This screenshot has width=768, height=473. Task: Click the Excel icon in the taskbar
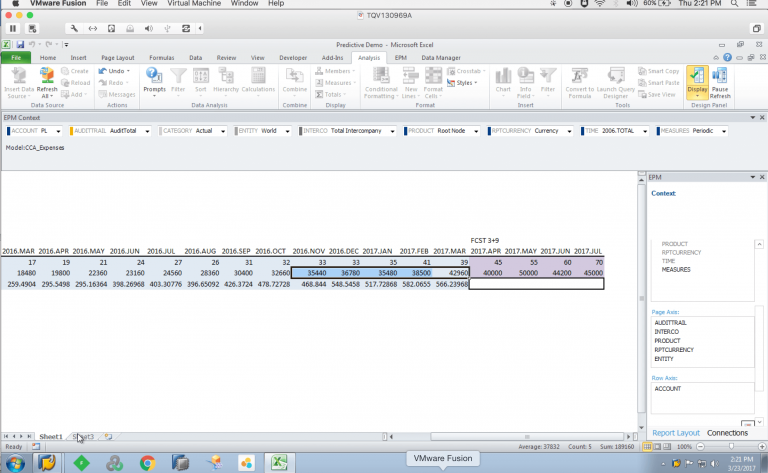tap(279, 462)
